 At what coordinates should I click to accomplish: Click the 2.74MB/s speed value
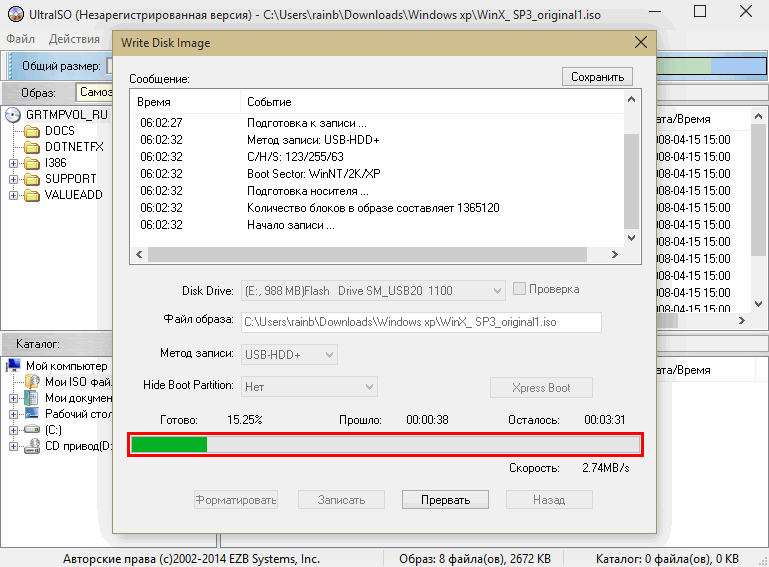point(605,468)
